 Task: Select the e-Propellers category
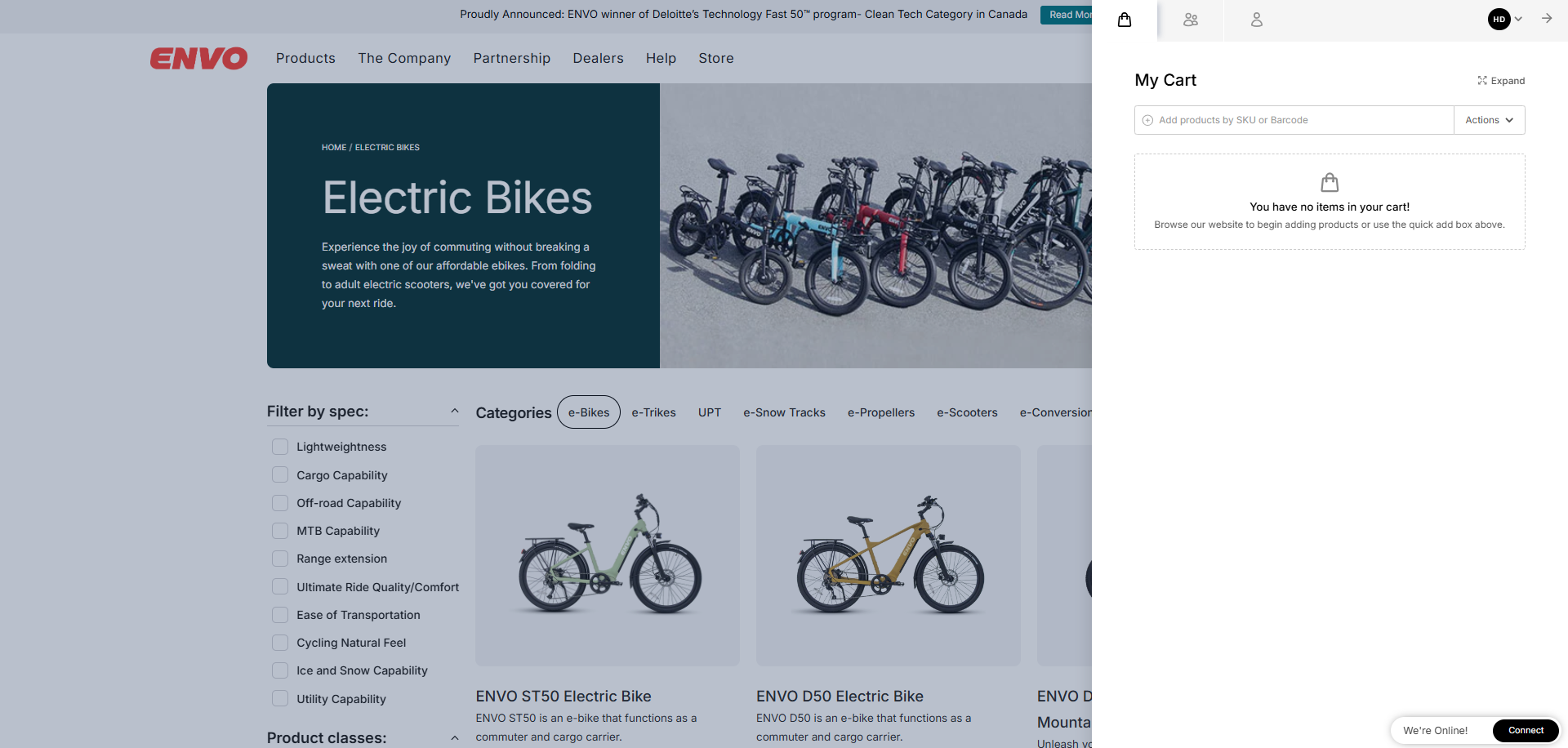(x=881, y=412)
